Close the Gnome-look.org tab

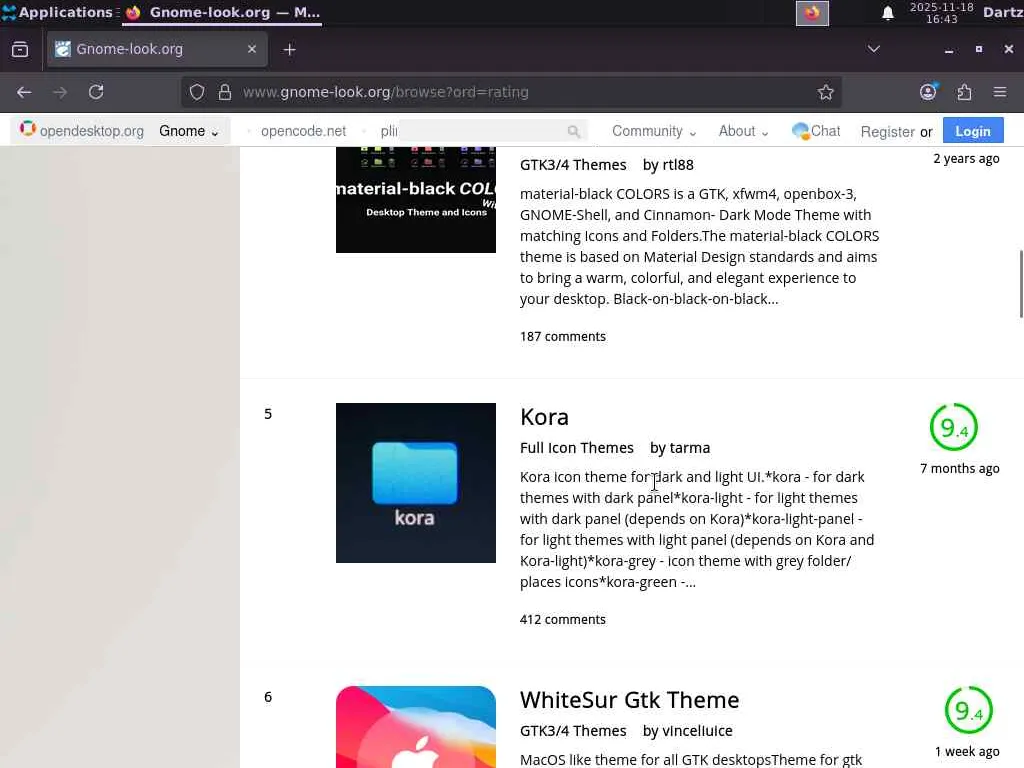(251, 49)
